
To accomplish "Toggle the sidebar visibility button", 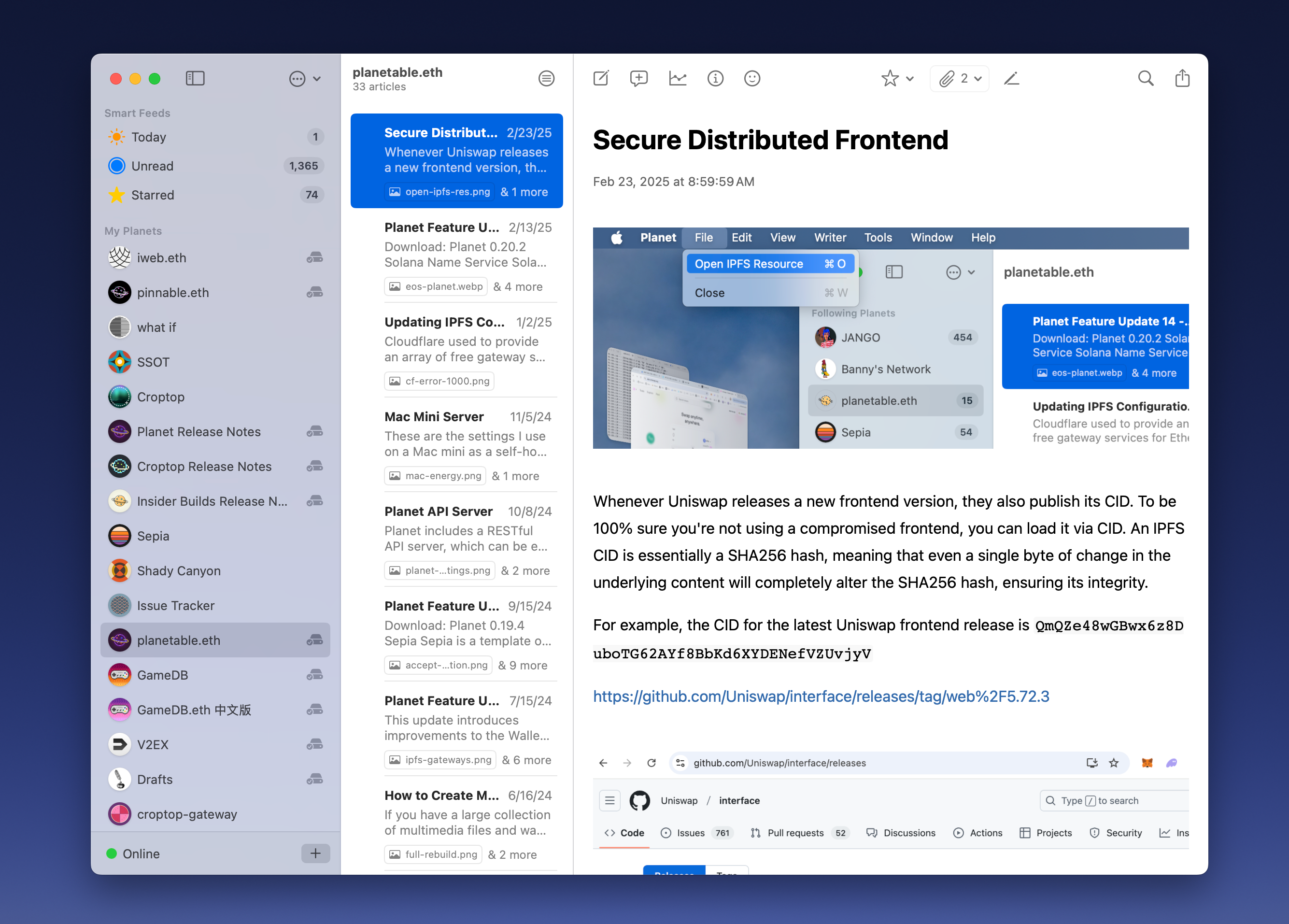I will pos(195,78).
